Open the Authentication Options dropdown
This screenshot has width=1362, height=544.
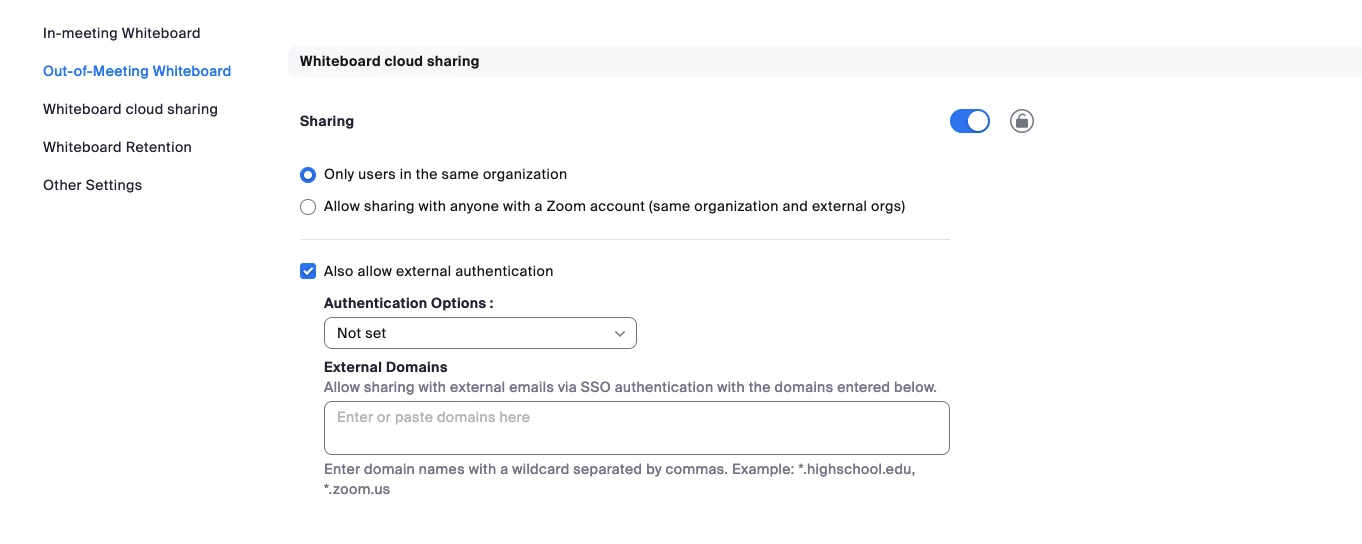click(480, 333)
